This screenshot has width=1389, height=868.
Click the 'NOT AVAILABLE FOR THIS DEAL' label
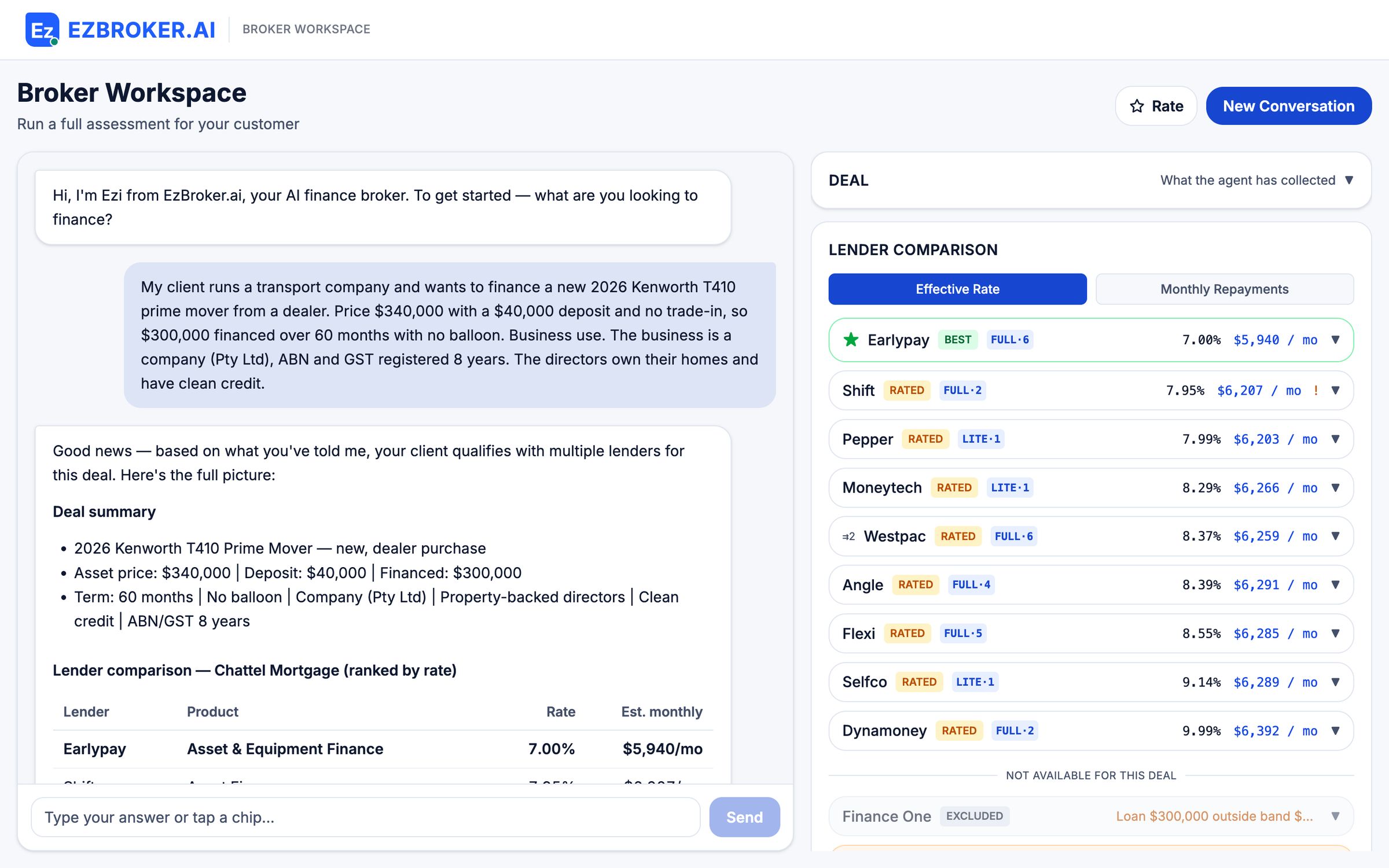(1091, 775)
